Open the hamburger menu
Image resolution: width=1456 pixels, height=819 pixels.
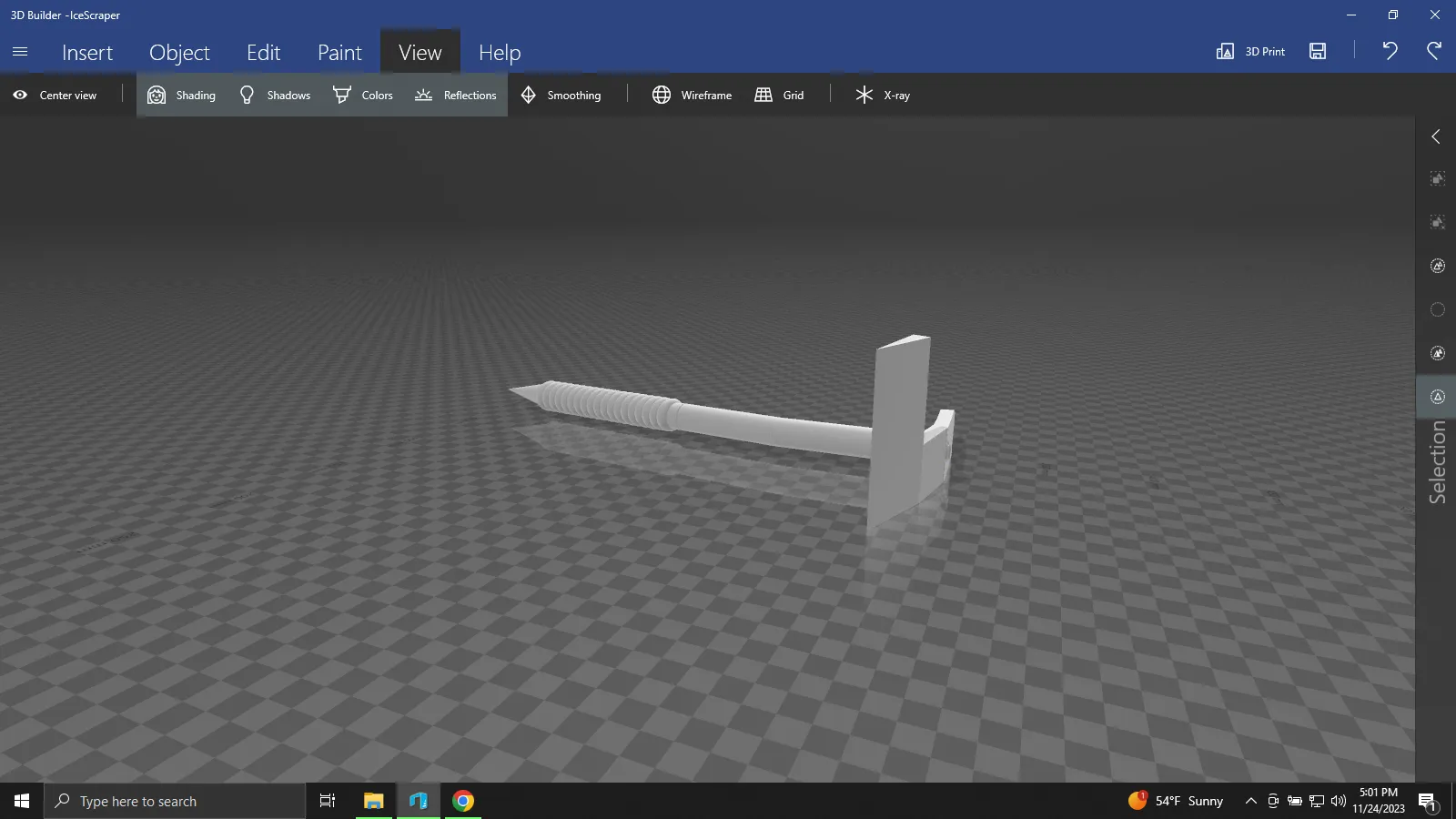[20, 52]
